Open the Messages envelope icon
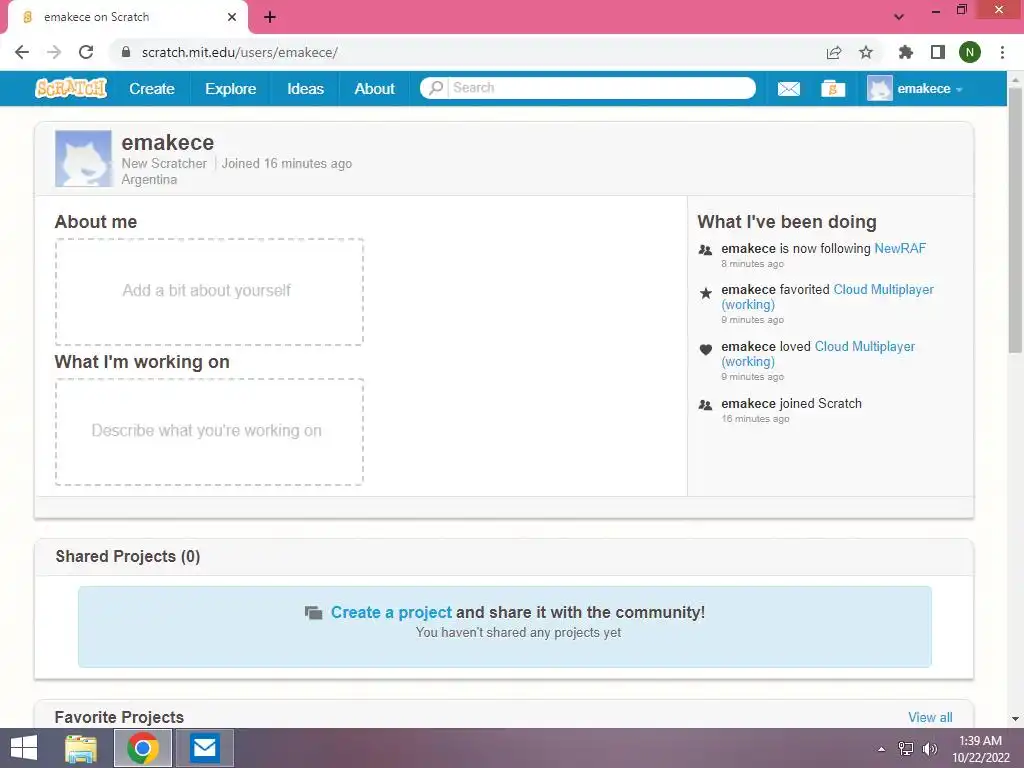 pos(788,89)
